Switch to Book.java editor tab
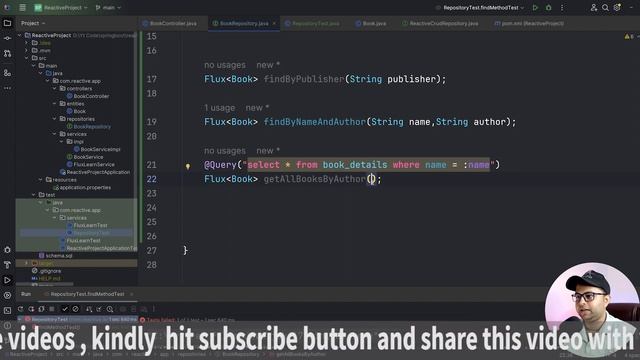 pos(371,24)
